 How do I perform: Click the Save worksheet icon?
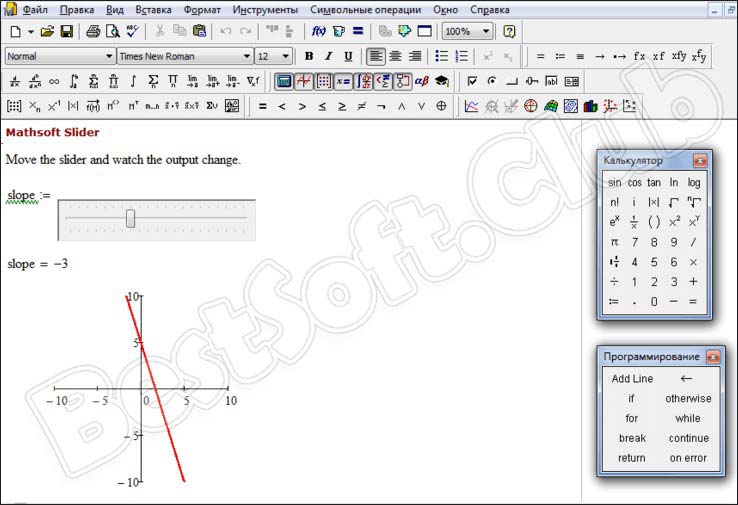tap(66, 31)
